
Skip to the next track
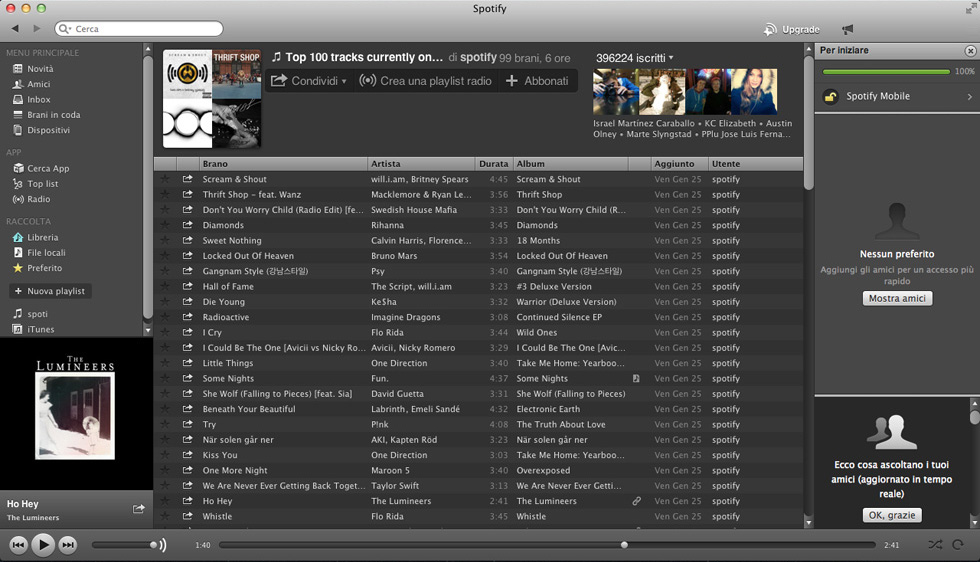tap(67, 545)
